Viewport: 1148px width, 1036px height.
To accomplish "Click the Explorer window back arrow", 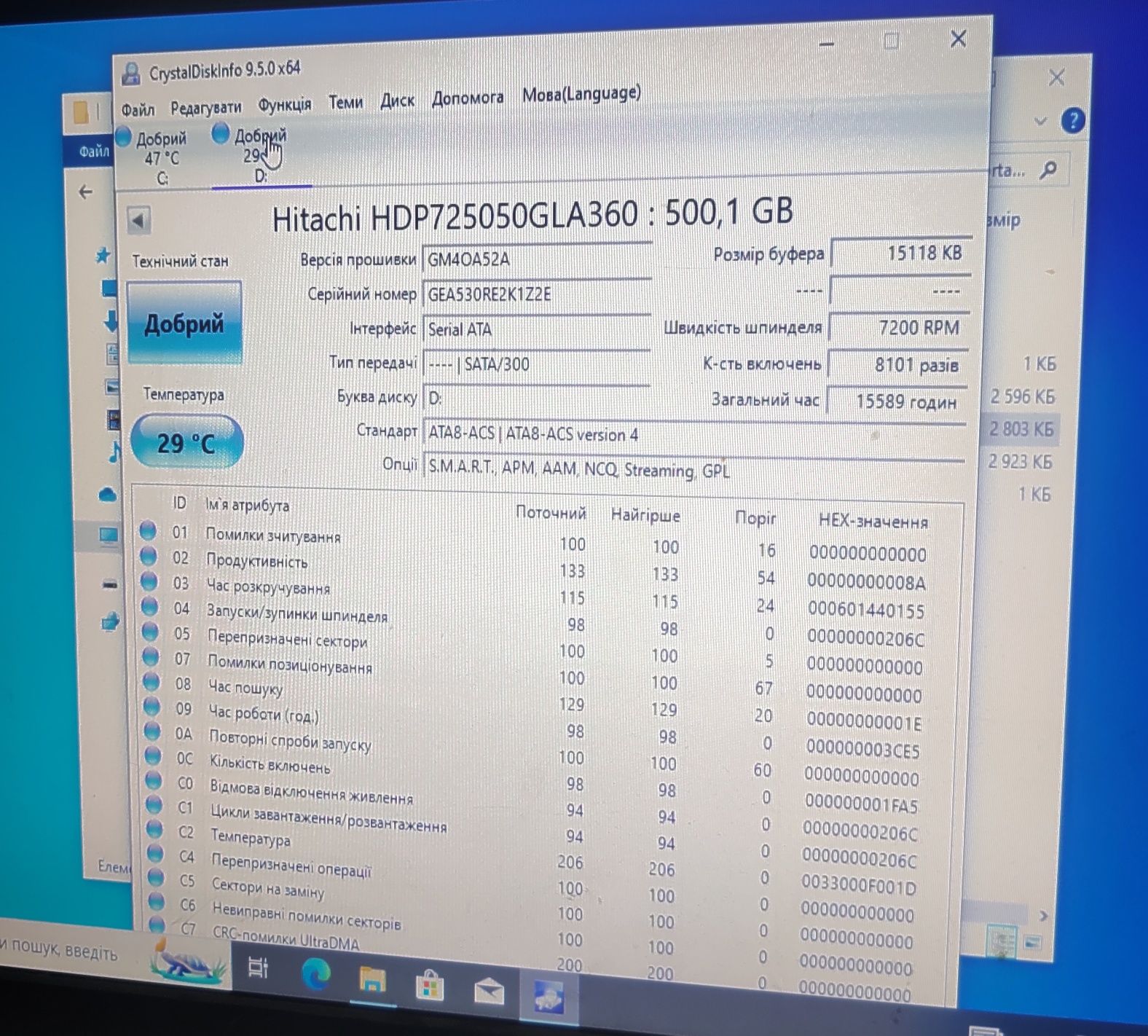I will pos(86,192).
